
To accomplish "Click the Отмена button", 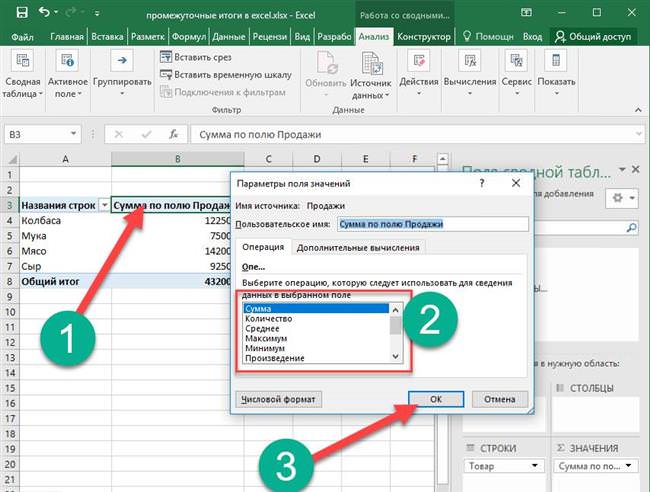I will click(x=500, y=399).
